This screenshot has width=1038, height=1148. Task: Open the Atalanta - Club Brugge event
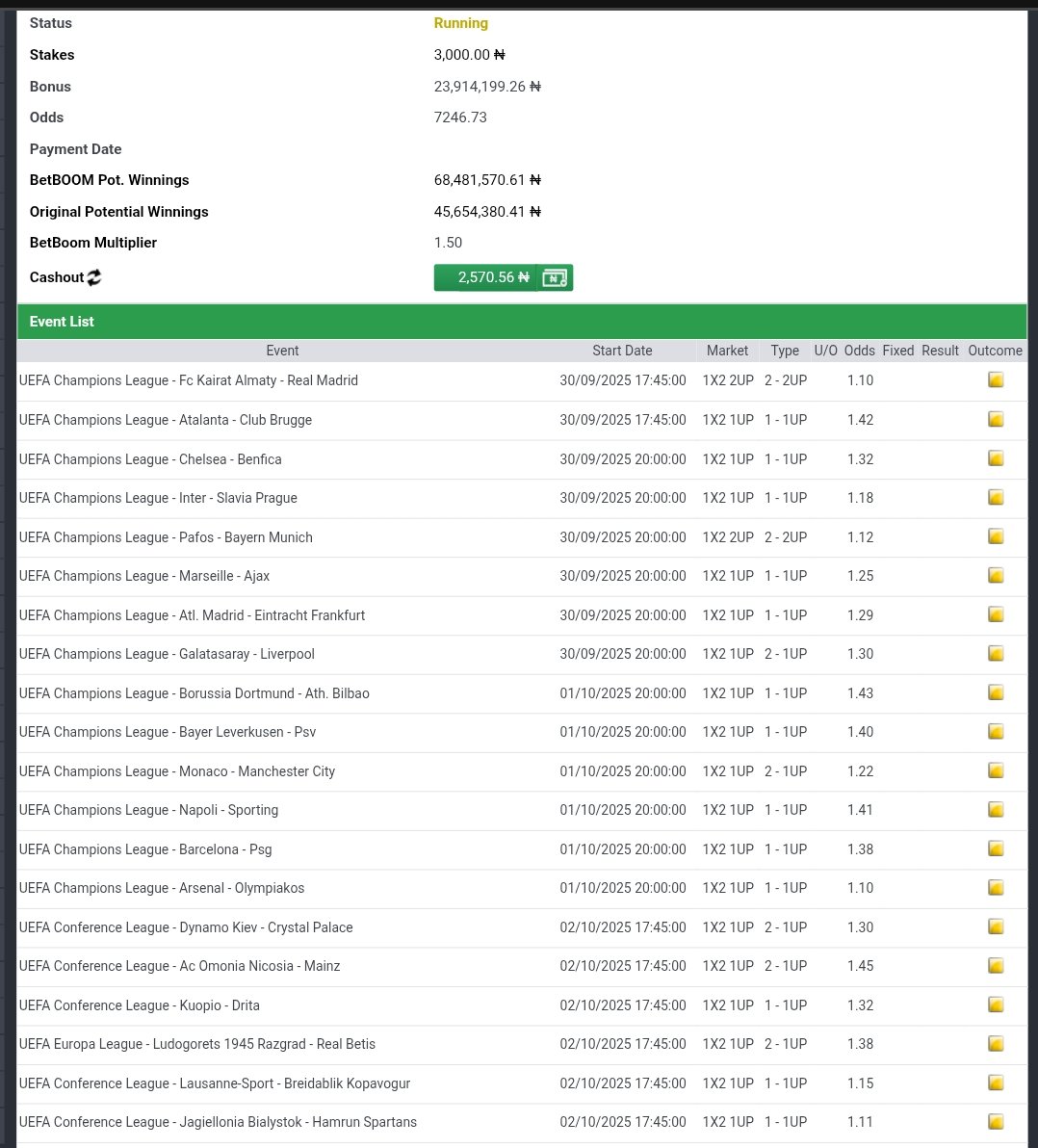[x=167, y=420]
